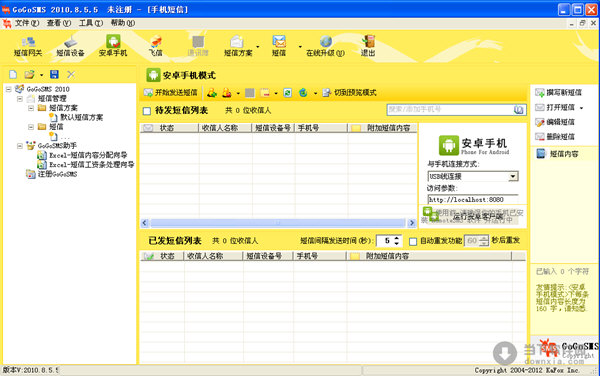The image size is (600, 376).
Task: Open the 查看(V) menu
Action: [x=59, y=23]
